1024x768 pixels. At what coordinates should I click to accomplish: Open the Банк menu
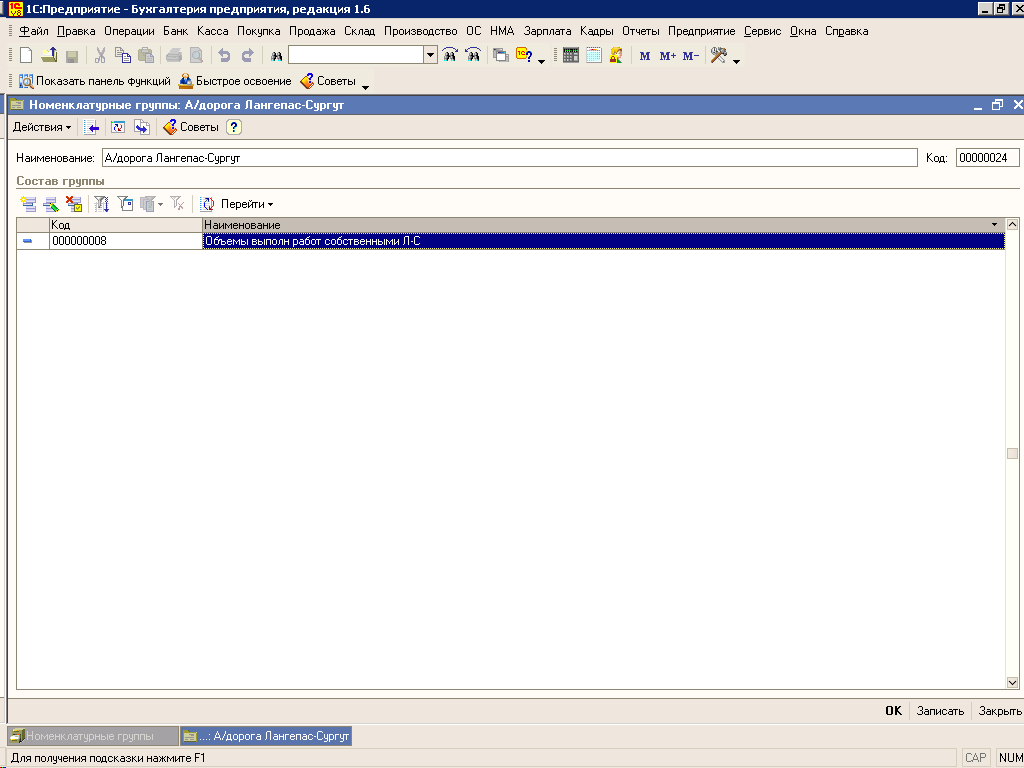[176, 31]
